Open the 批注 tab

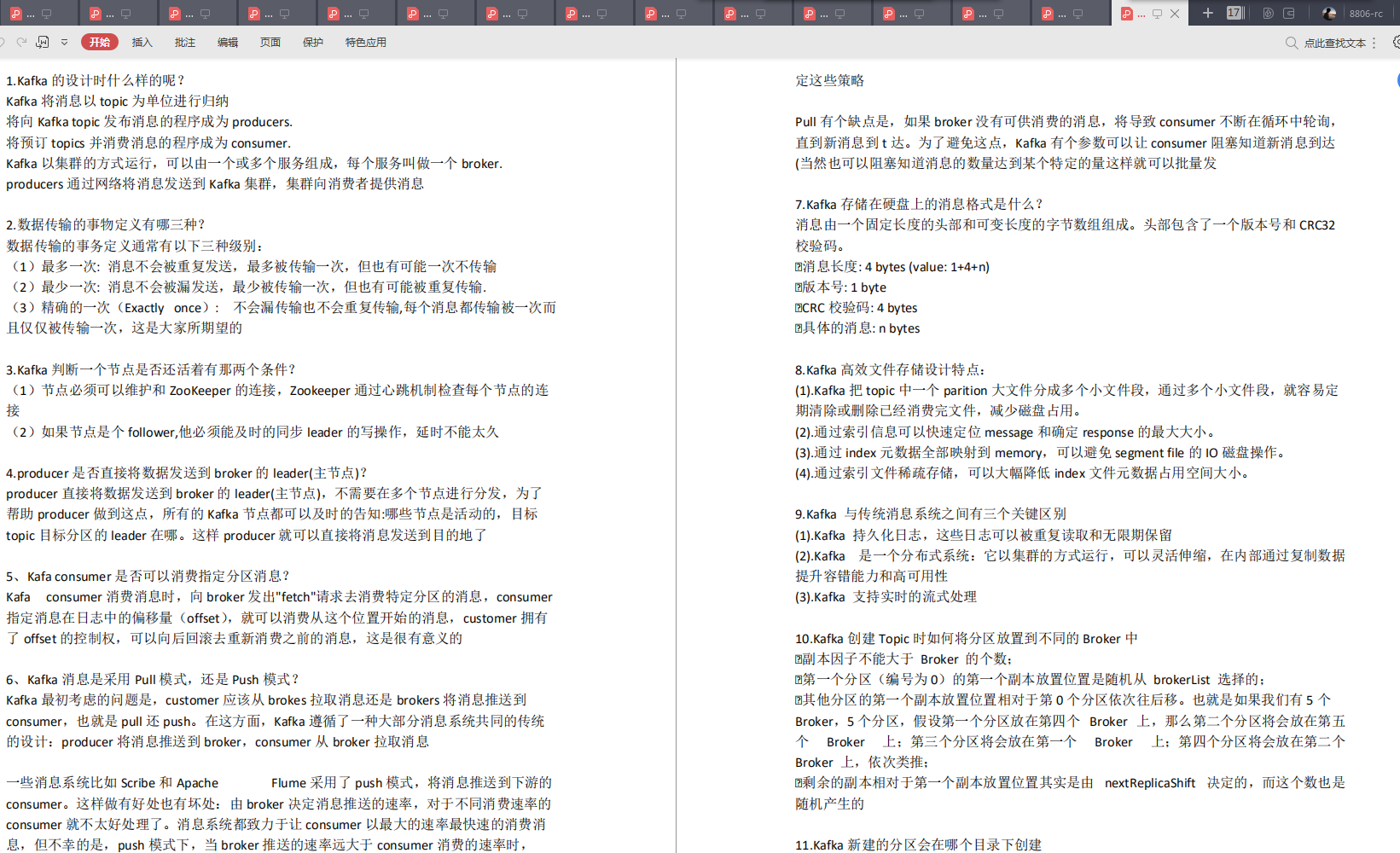point(185,42)
